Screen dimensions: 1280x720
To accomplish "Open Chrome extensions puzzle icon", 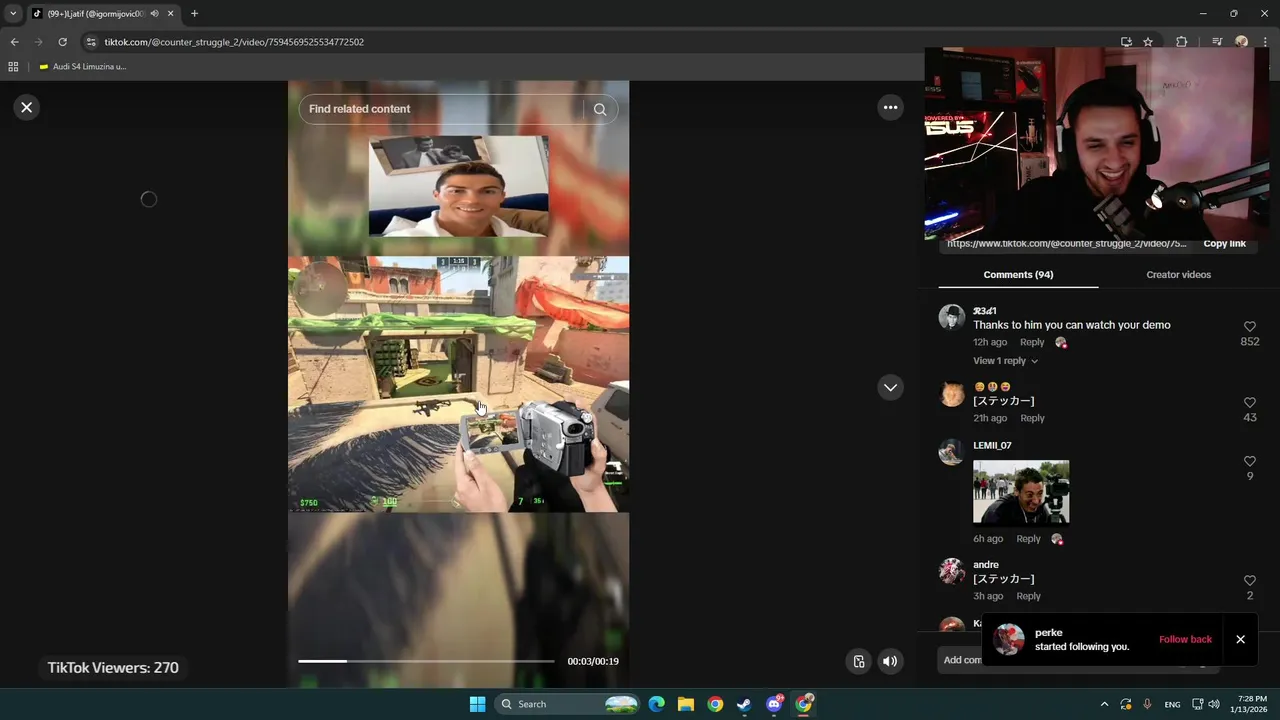I will click(1181, 42).
